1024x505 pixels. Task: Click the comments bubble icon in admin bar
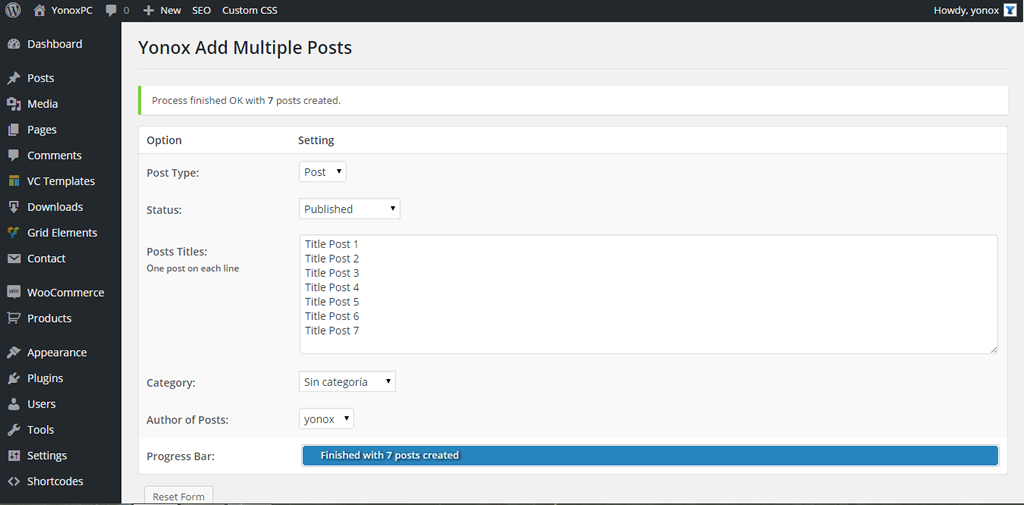pos(111,10)
